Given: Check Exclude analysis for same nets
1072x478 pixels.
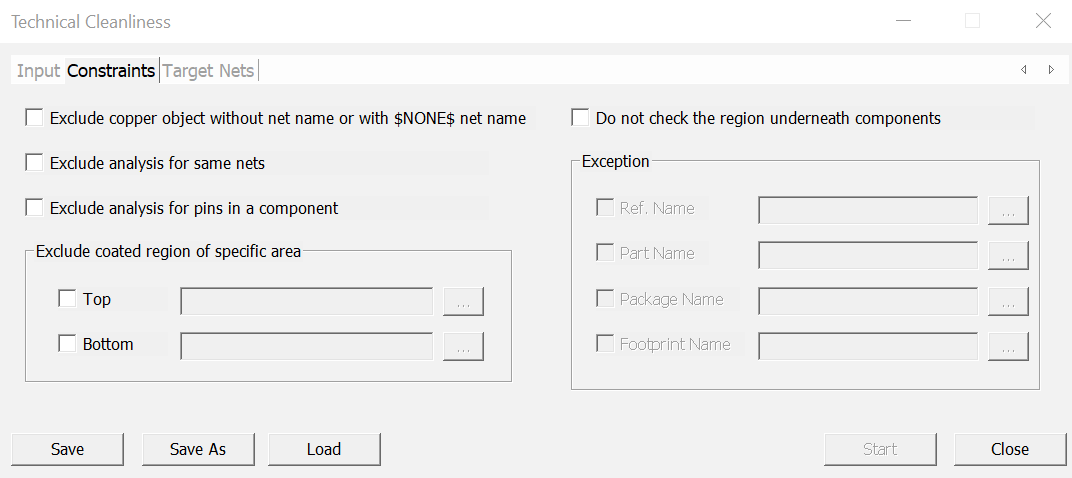Looking at the screenshot, I should [x=35, y=163].
